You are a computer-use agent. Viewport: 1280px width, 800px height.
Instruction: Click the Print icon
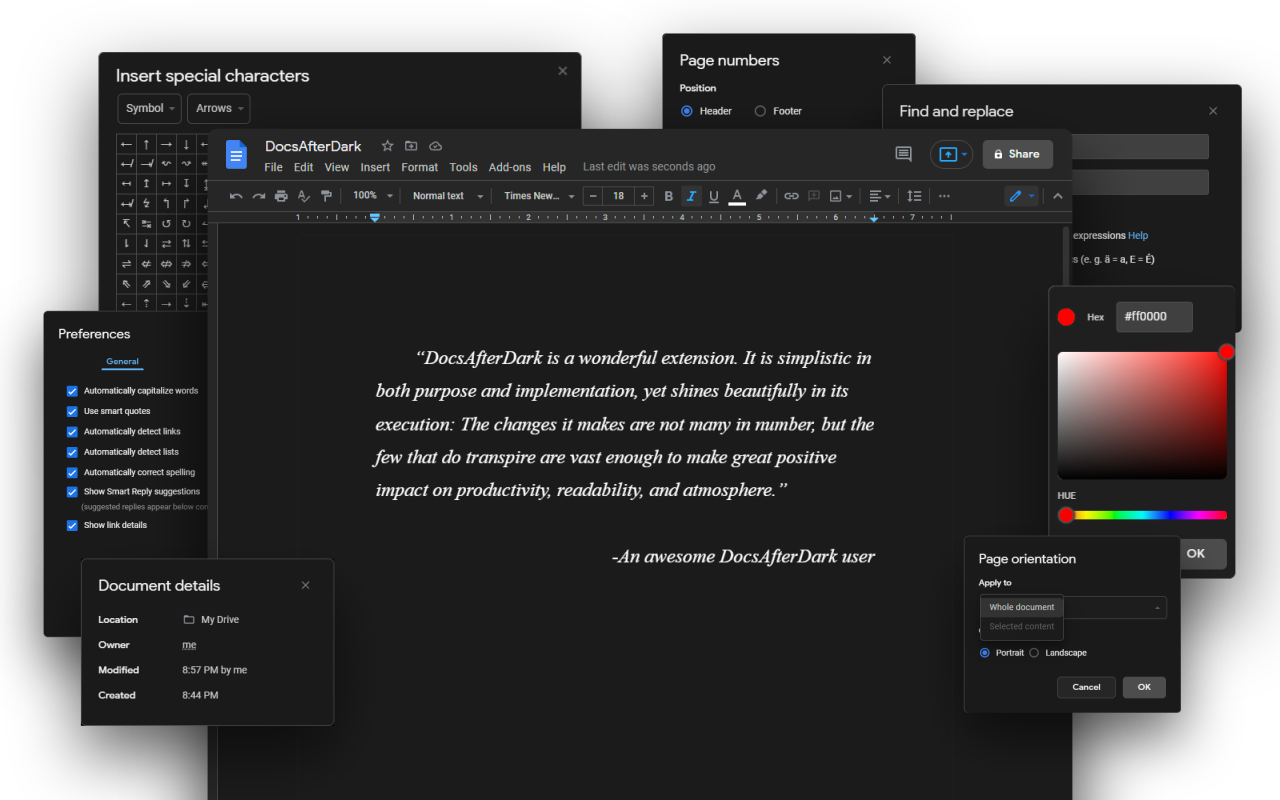281,196
